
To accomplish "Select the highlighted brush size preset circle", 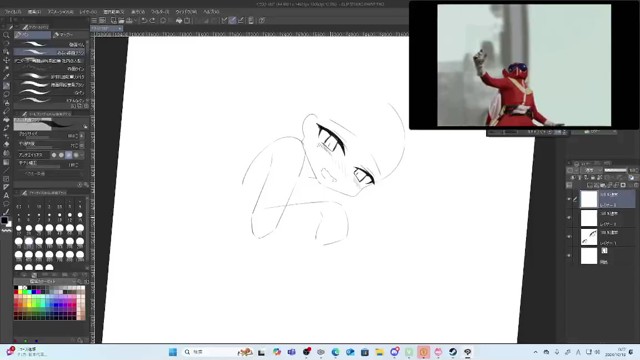I will (x=29, y=242).
